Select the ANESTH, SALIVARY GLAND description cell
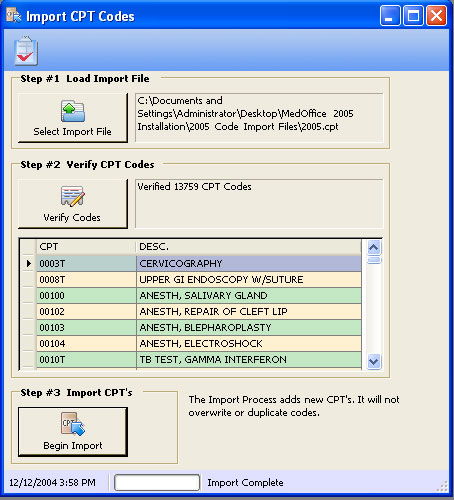The image size is (454, 500). (249, 295)
